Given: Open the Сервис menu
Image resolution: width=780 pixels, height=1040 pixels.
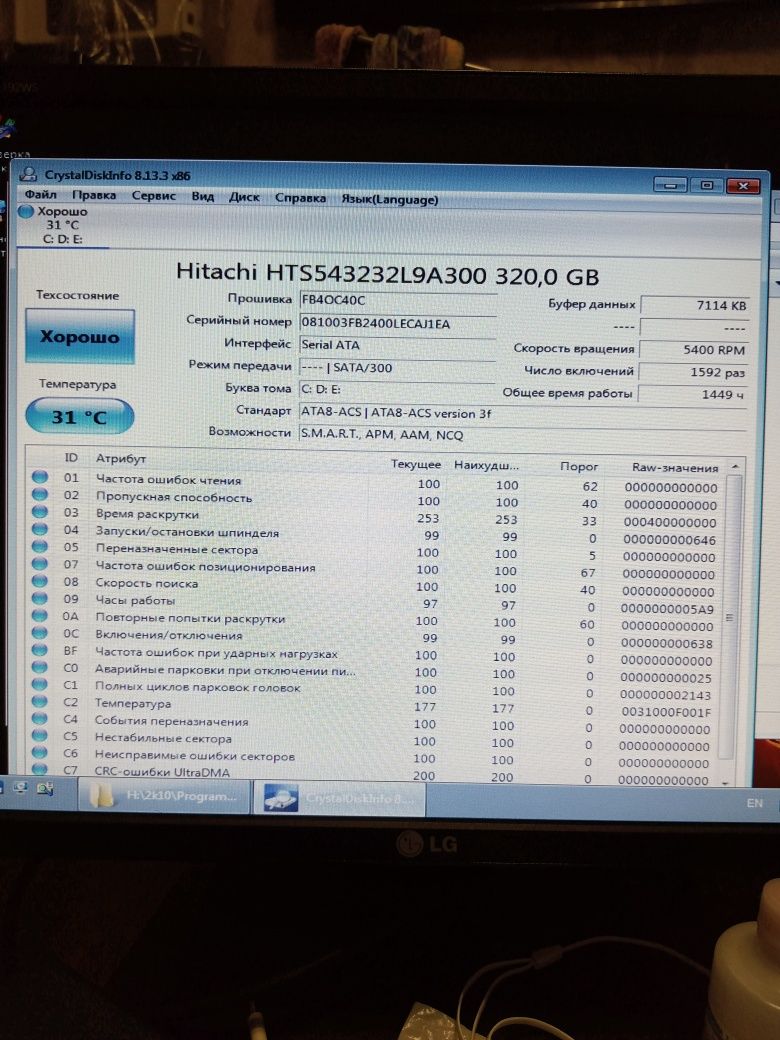Looking at the screenshot, I should (153, 196).
